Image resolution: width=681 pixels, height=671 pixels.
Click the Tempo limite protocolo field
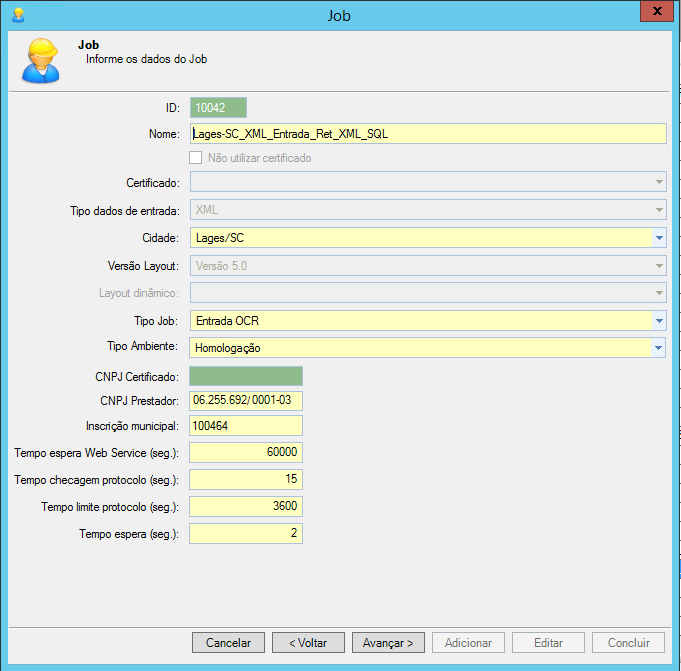point(245,506)
